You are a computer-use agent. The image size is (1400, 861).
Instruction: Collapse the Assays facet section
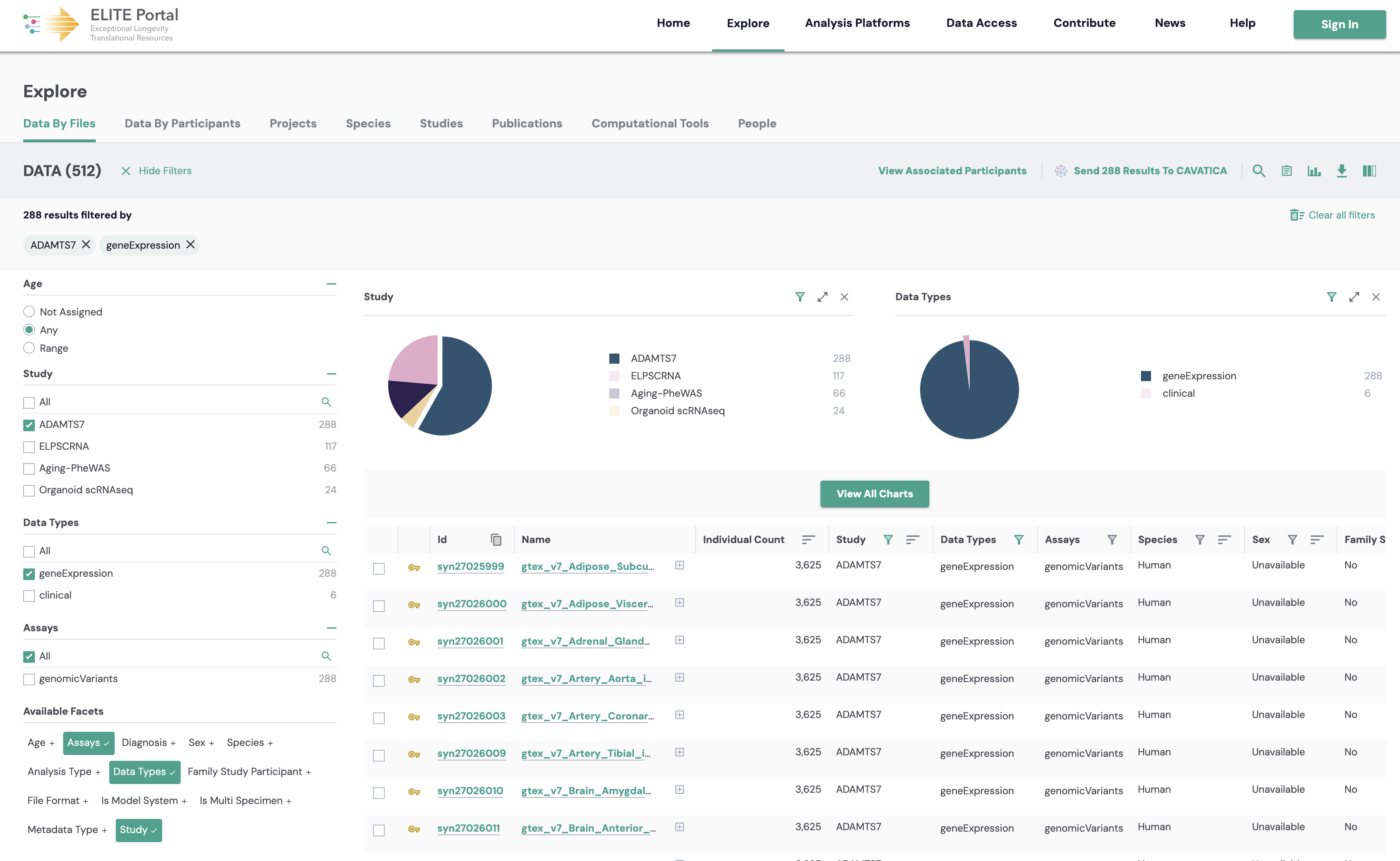(331, 628)
